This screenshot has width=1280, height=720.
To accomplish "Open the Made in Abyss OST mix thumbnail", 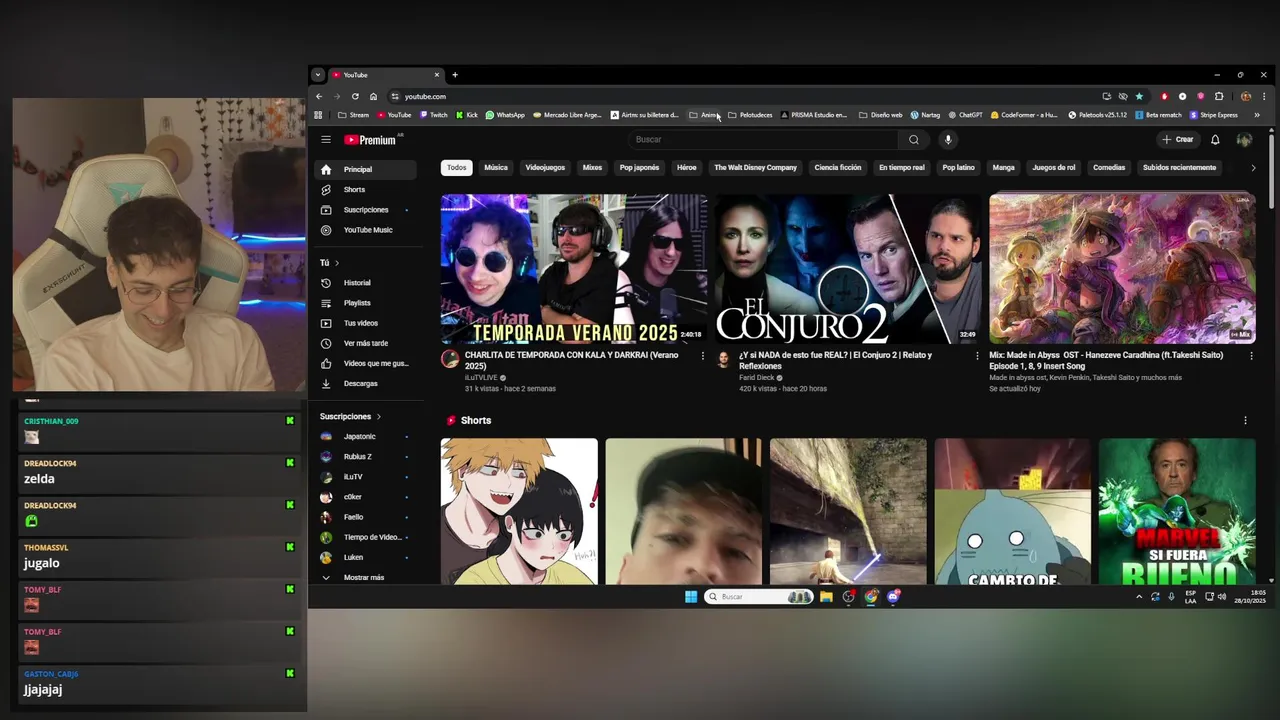I will click(x=1122, y=269).
